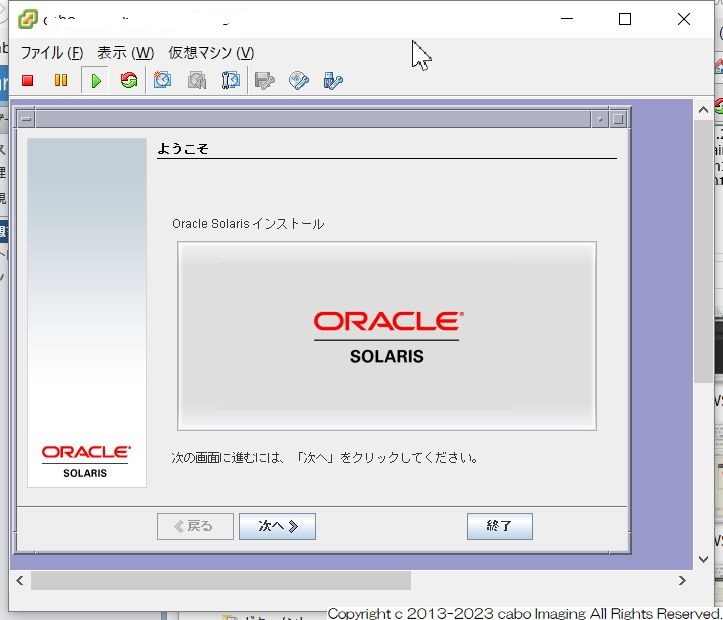This screenshot has width=723, height=620.
Task: Click the vertical scrollbar down arrow
Action: 703,559
